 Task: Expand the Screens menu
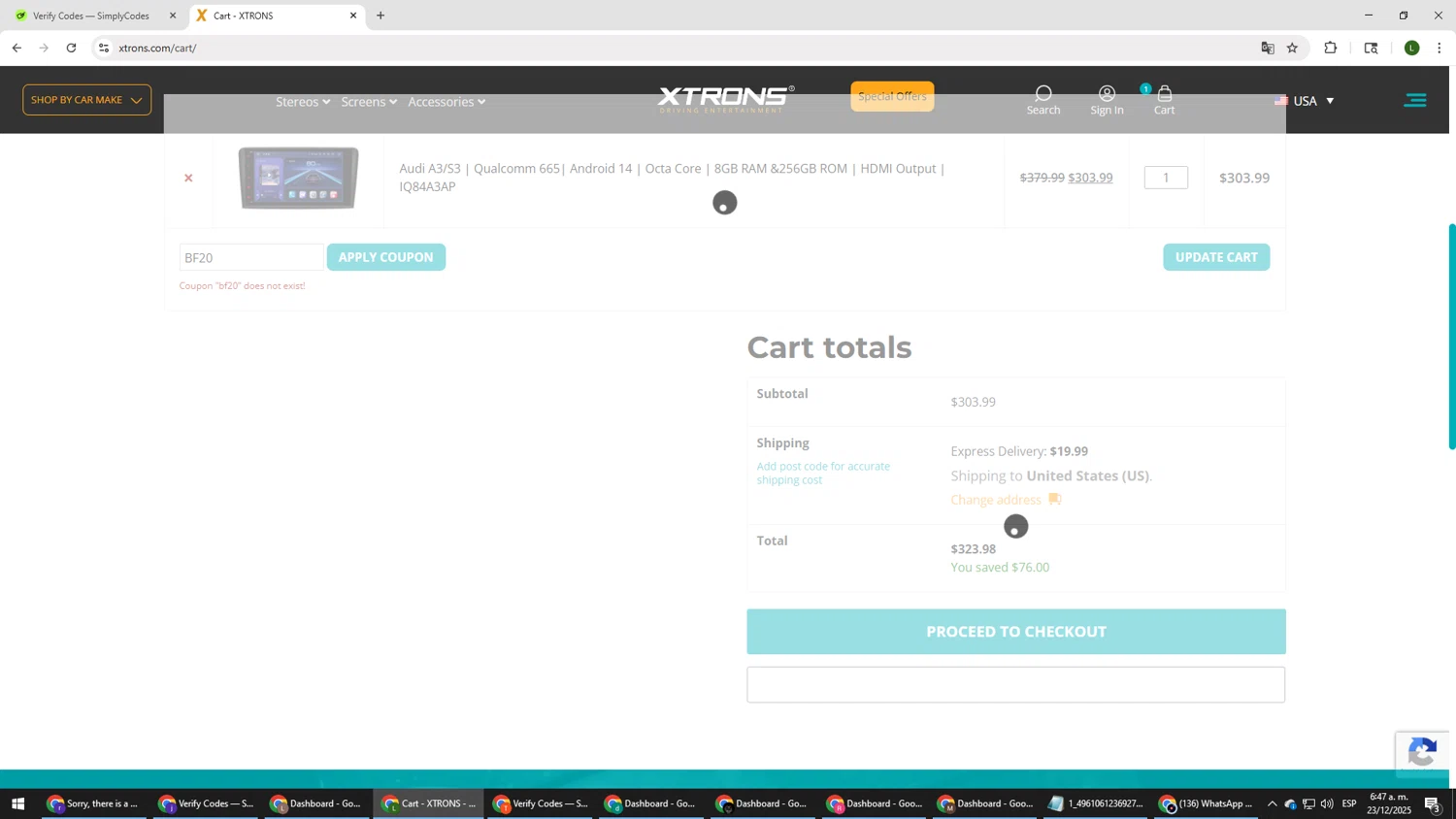369,102
